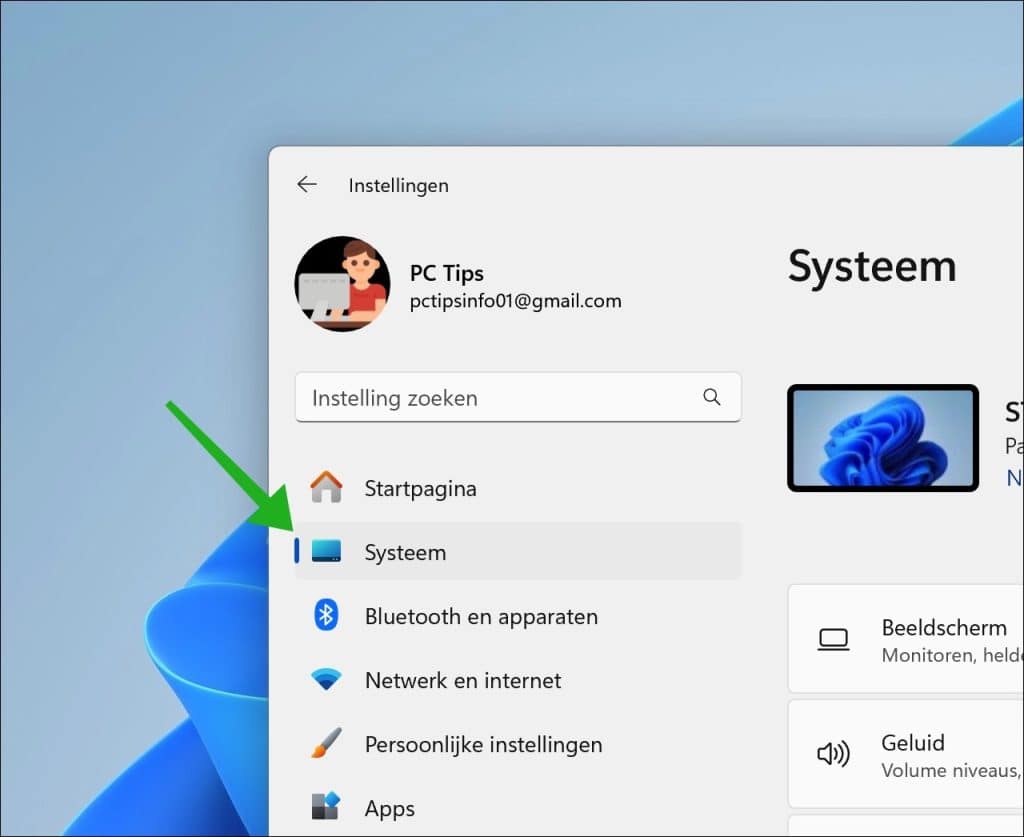
Task: Open the Geluid settings card
Action: pos(906,754)
